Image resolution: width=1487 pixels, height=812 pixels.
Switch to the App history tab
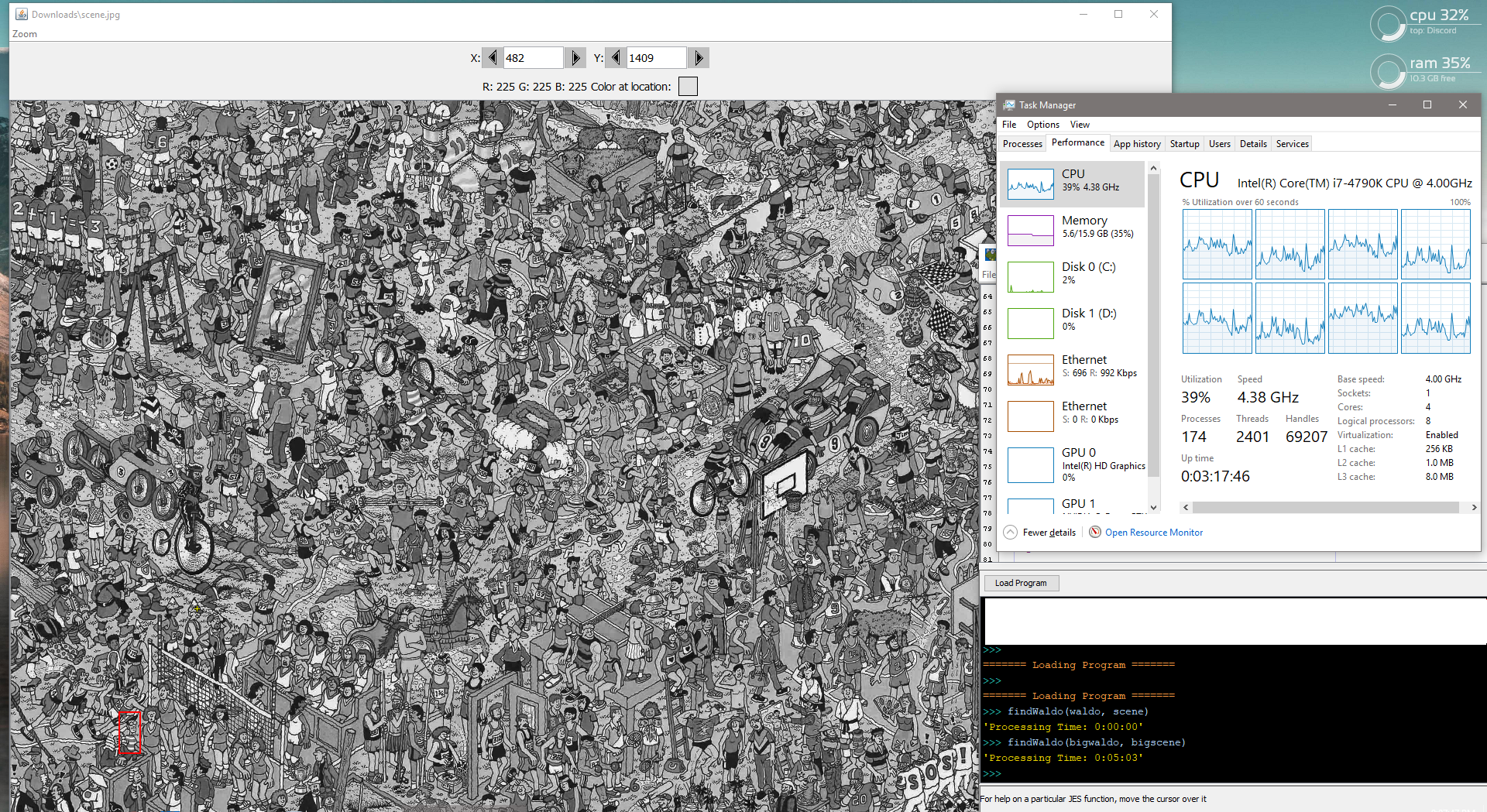click(x=1137, y=144)
